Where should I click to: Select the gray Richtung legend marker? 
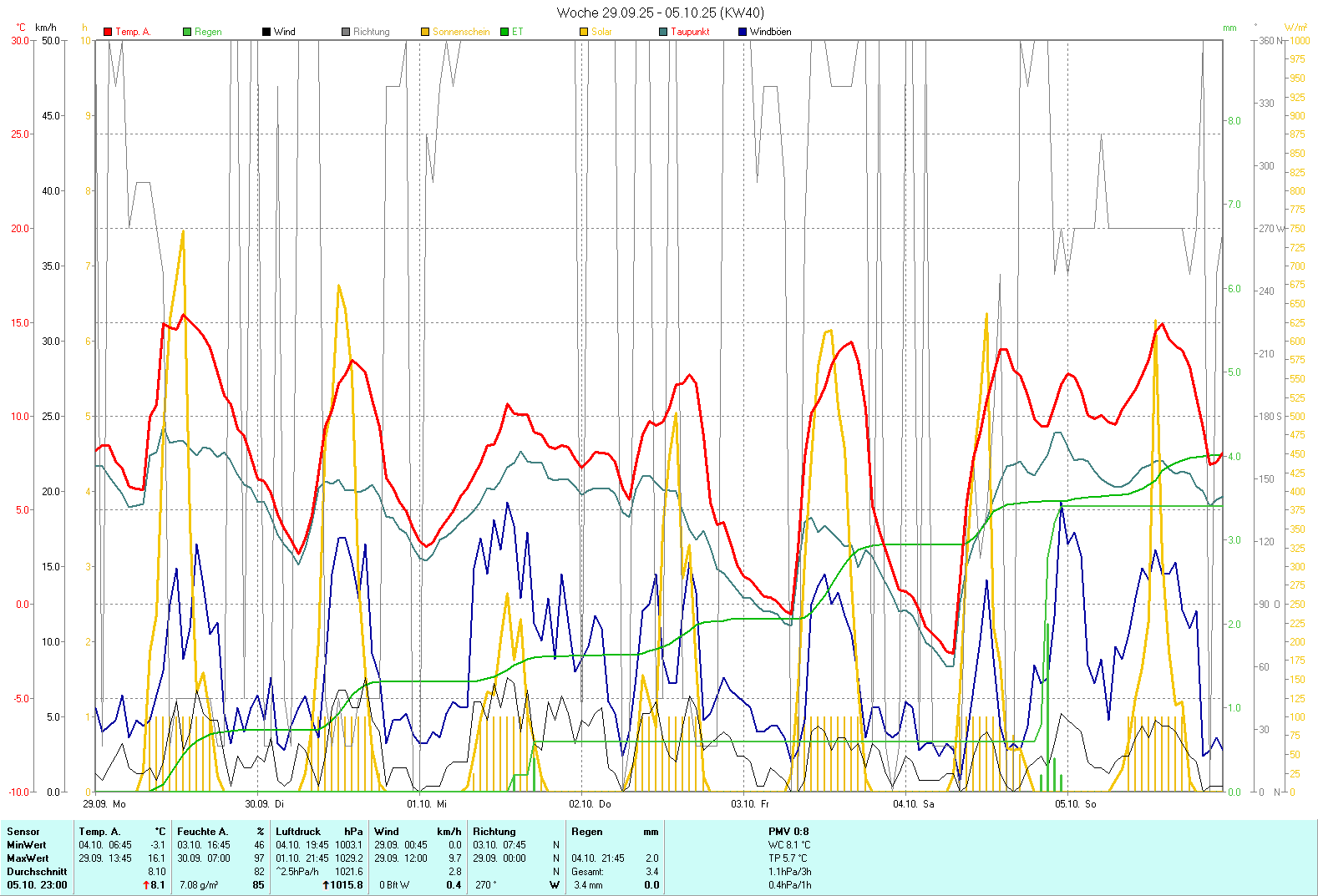pos(346,32)
